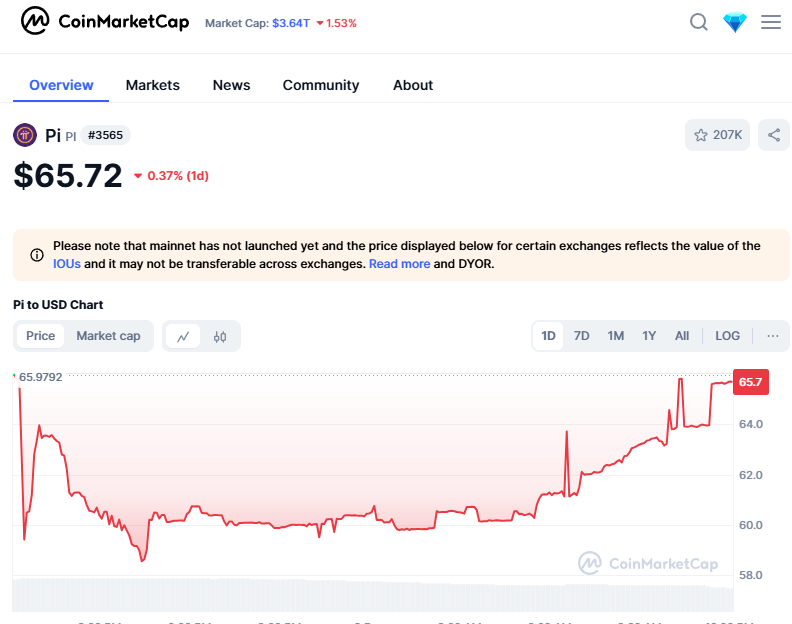Click the PI ticker symbol text
This screenshot has height=624, width=792.
[71, 136]
